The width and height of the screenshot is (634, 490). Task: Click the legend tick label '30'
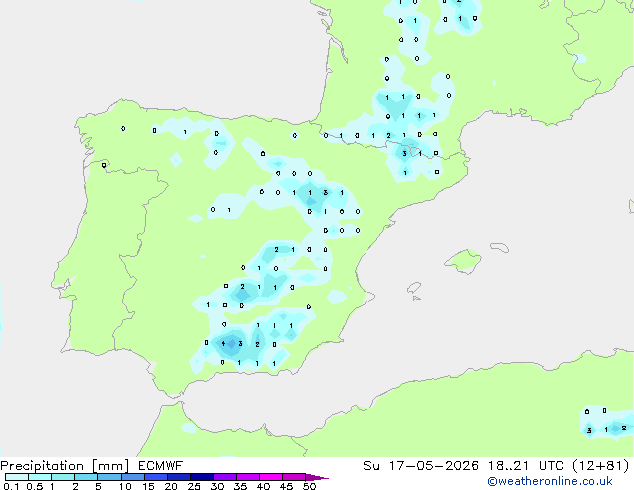217,486
